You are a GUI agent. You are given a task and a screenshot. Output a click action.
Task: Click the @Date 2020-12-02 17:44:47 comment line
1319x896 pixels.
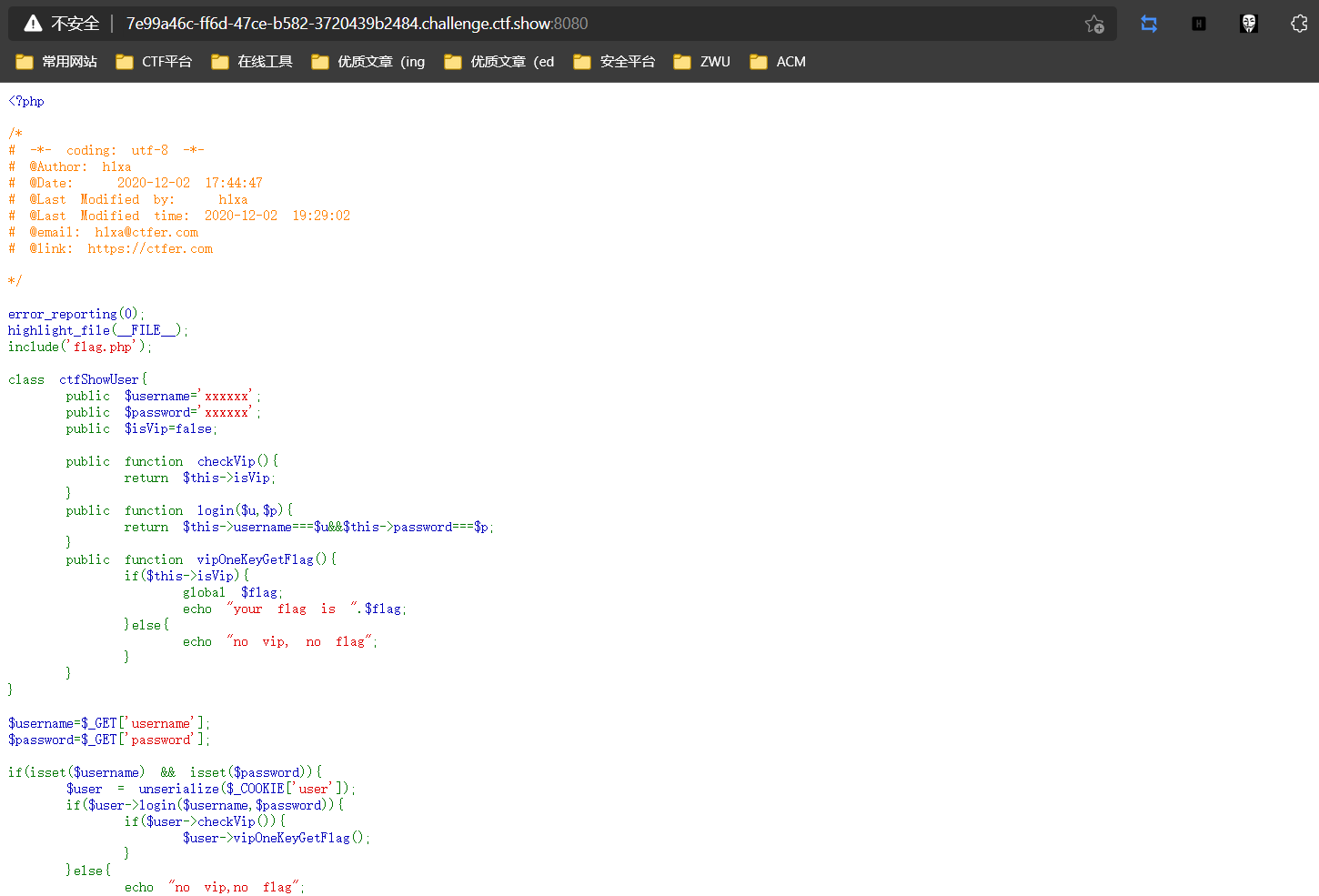136,183
